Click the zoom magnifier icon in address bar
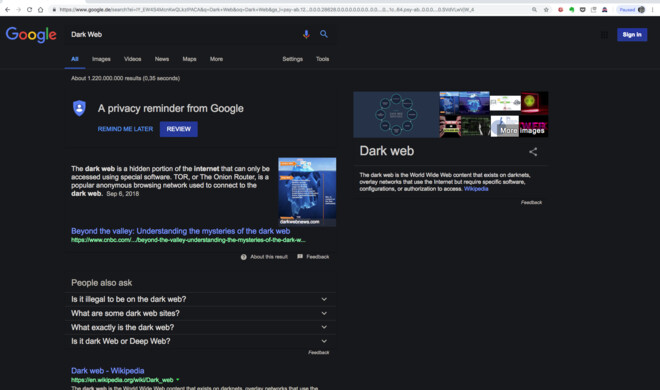 [534, 9]
